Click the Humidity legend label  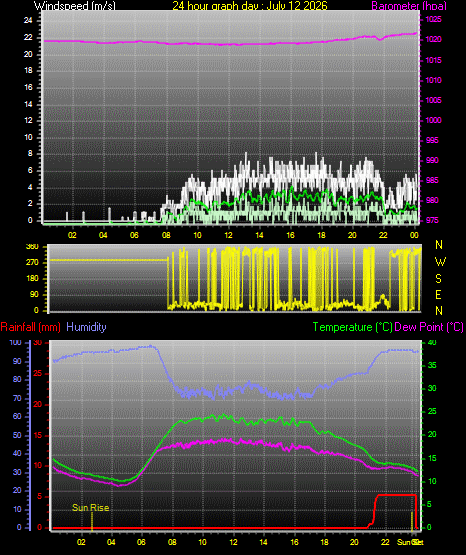coord(86,327)
